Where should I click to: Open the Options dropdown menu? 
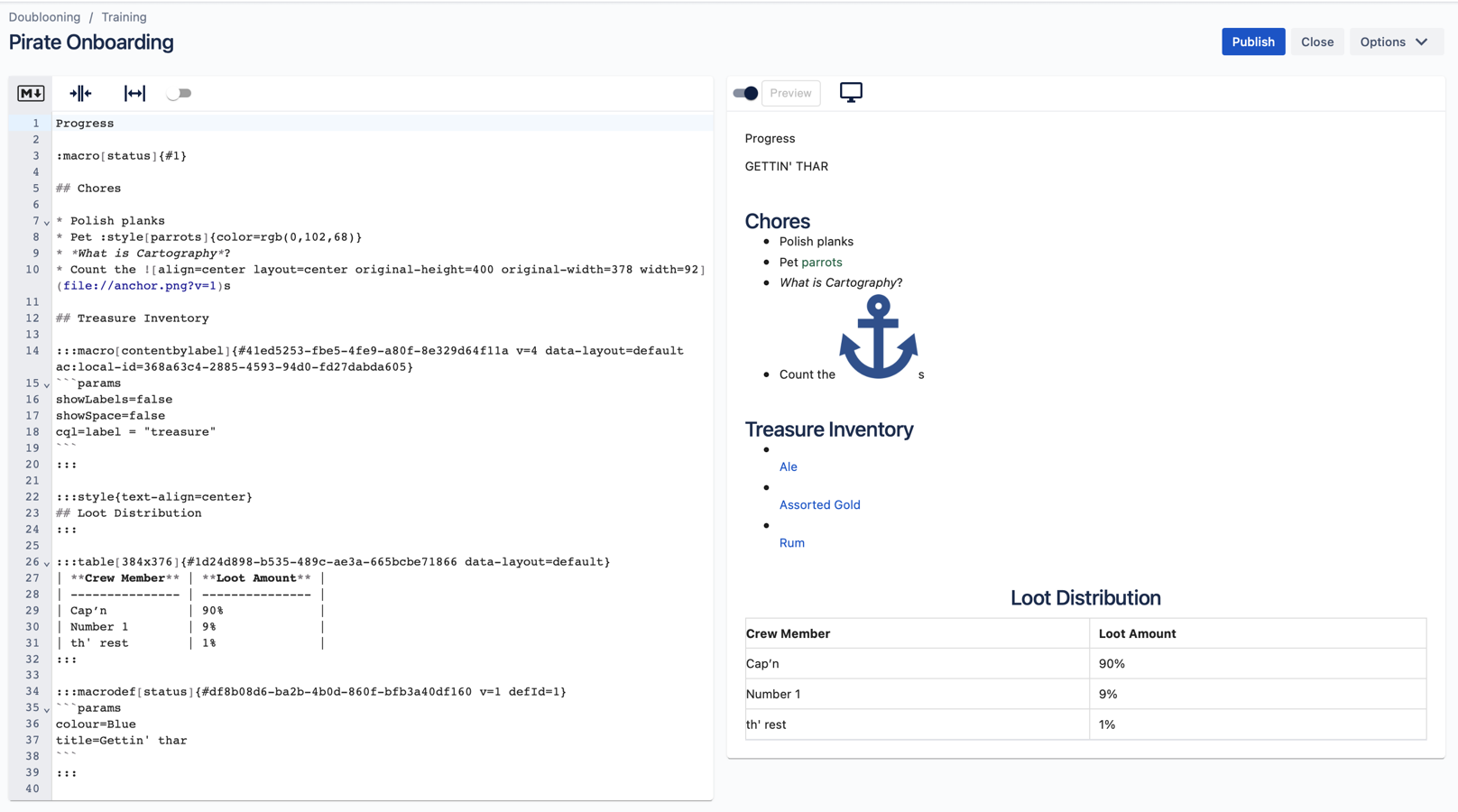(x=1395, y=42)
